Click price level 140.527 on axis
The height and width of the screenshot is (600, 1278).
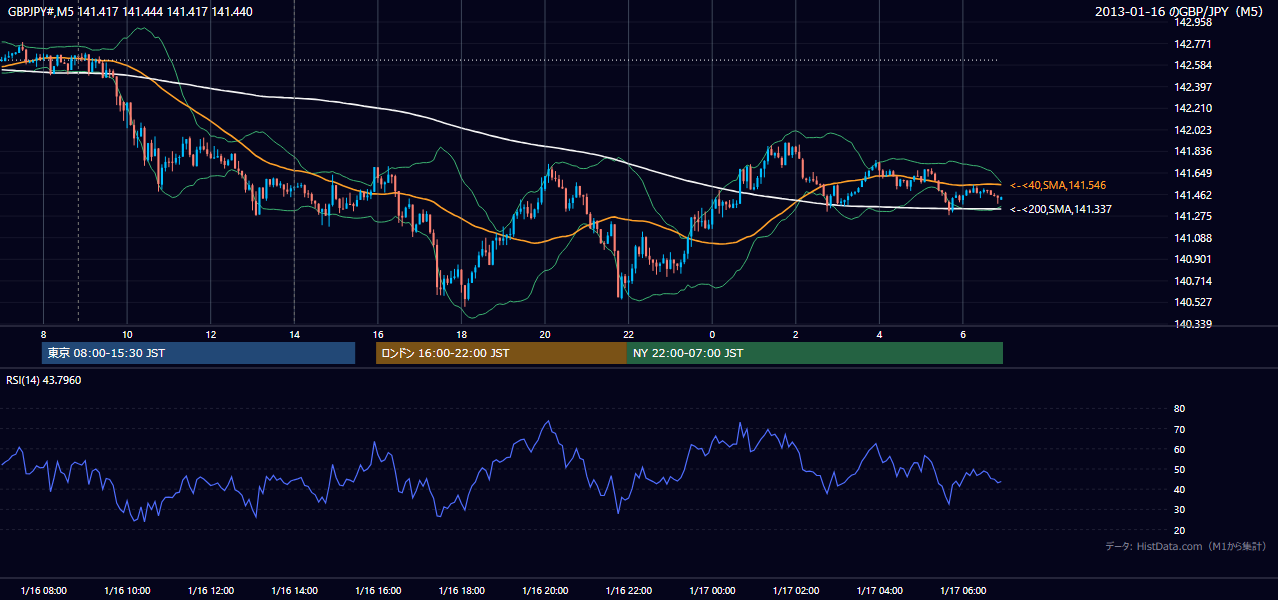click(1193, 302)
